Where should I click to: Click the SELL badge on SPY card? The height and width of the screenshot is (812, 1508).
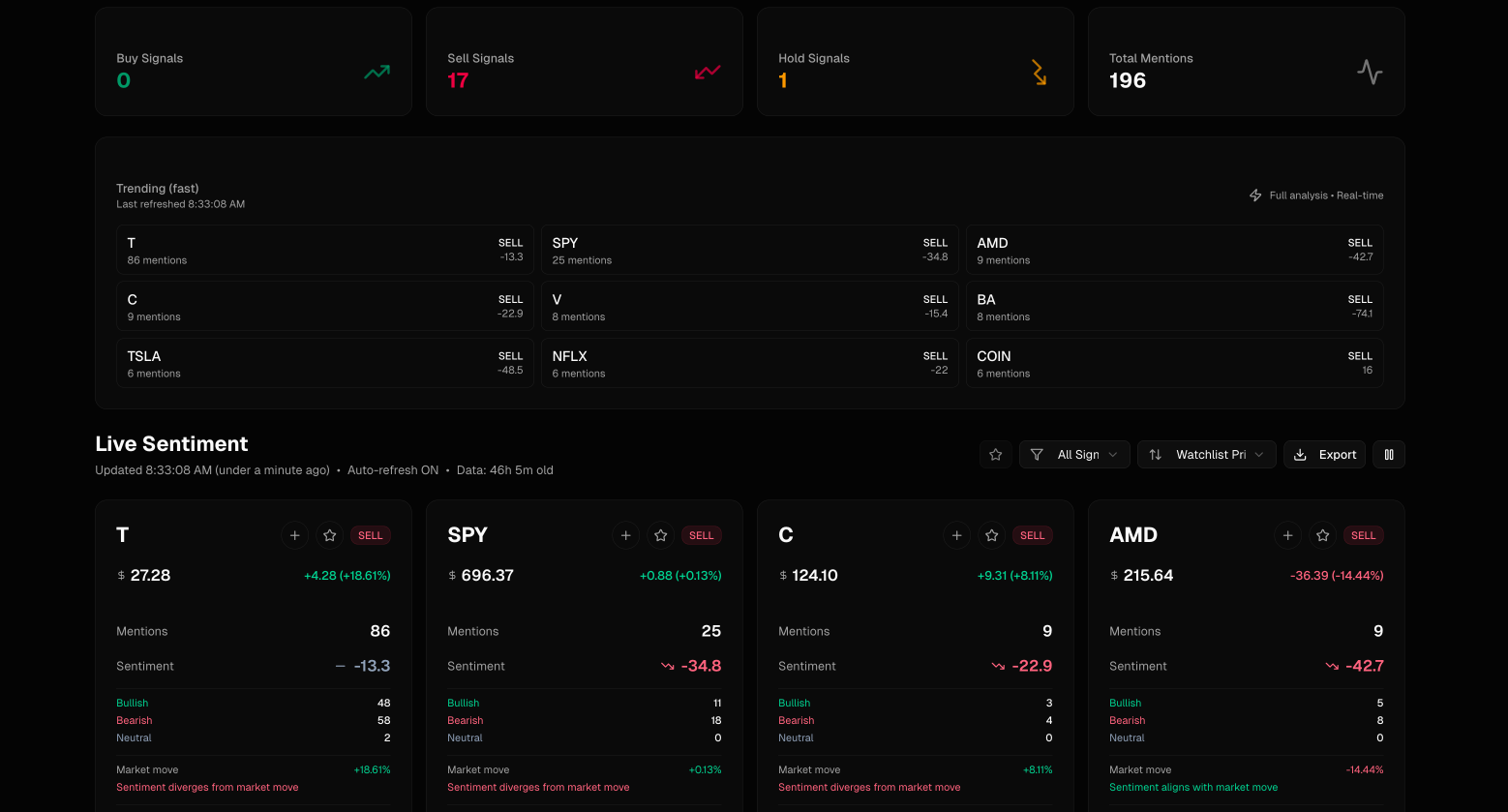tap(702, 535)
